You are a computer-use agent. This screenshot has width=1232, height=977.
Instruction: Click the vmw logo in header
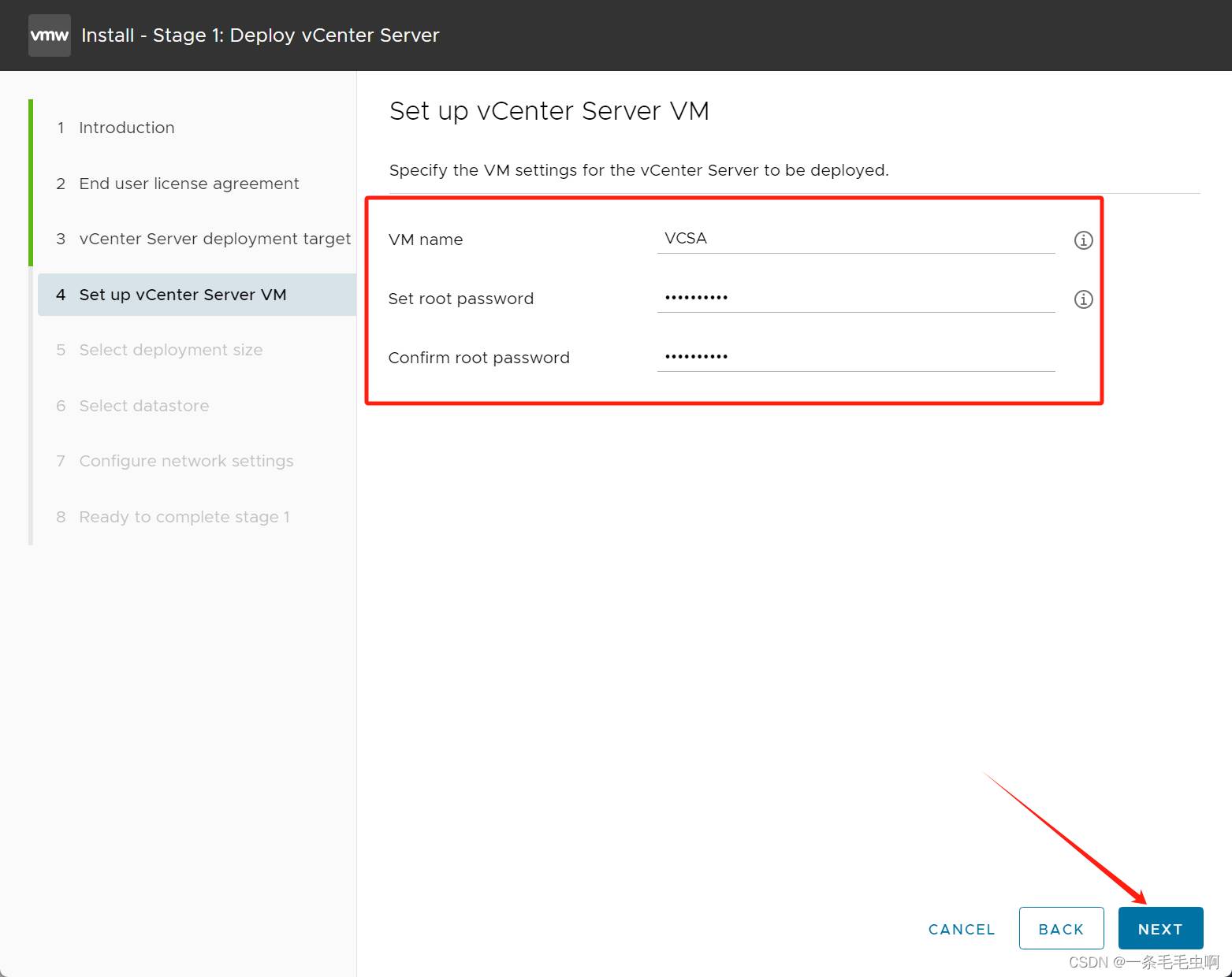click(x=49, y=35)
